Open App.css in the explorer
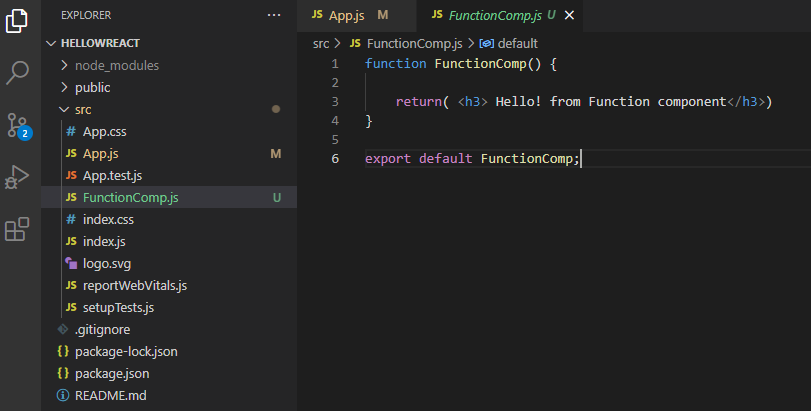This screenshot has width=811, height=411. pos(104,131)
